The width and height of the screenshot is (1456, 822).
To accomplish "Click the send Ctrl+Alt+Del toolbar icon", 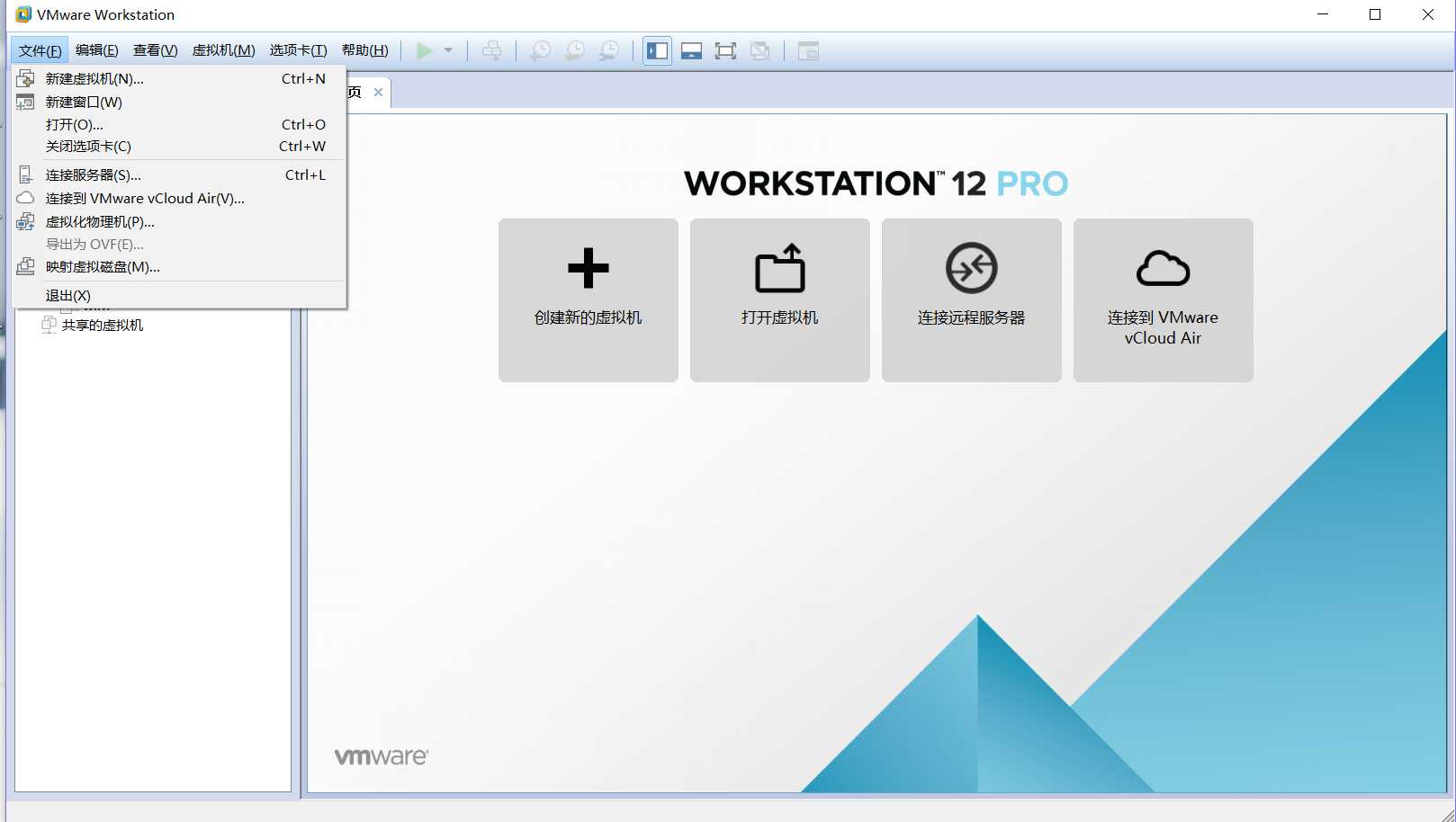I will click(x=491, y=51).
